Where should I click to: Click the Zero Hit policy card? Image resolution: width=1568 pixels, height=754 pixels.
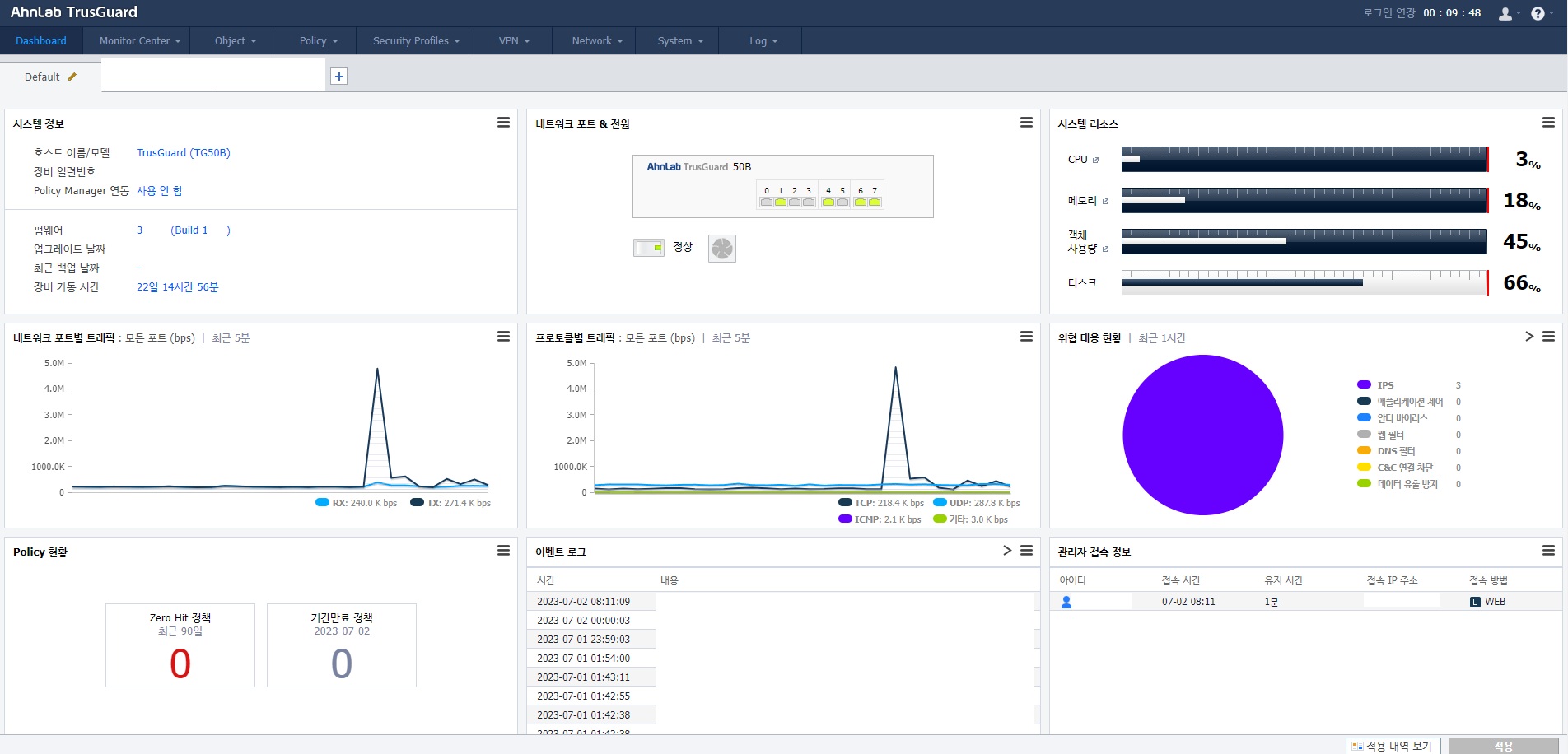coord(180,645)
